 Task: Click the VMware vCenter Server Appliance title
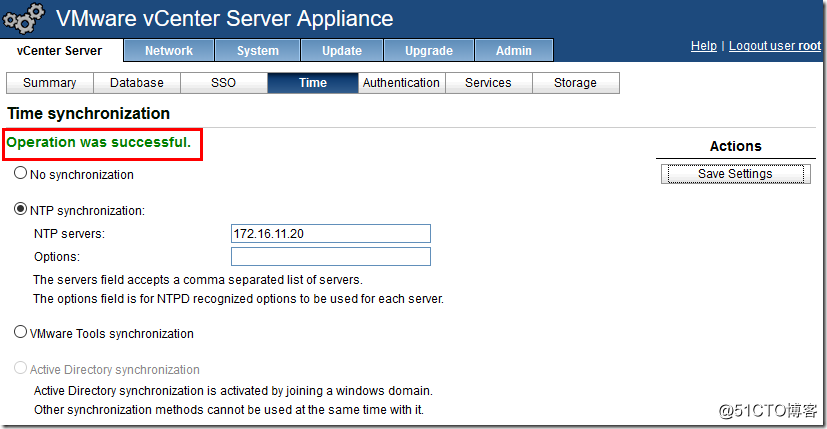[x=225, y=18]
